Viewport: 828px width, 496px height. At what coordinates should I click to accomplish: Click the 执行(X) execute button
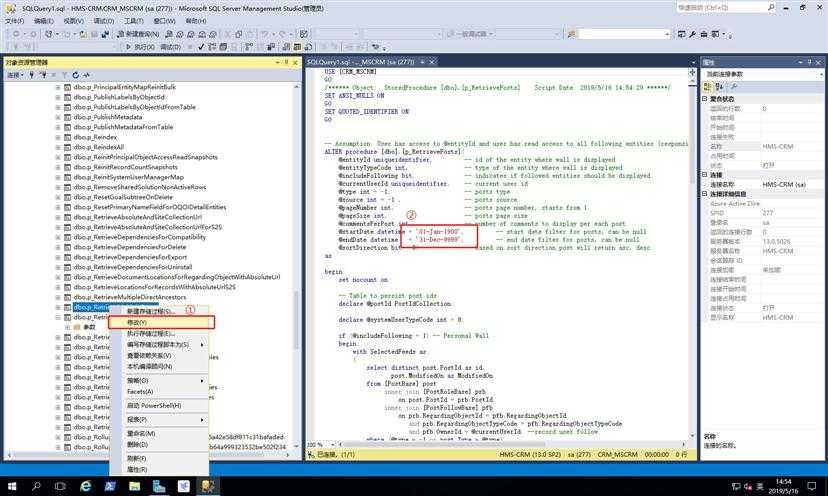(x=140, y=47)
